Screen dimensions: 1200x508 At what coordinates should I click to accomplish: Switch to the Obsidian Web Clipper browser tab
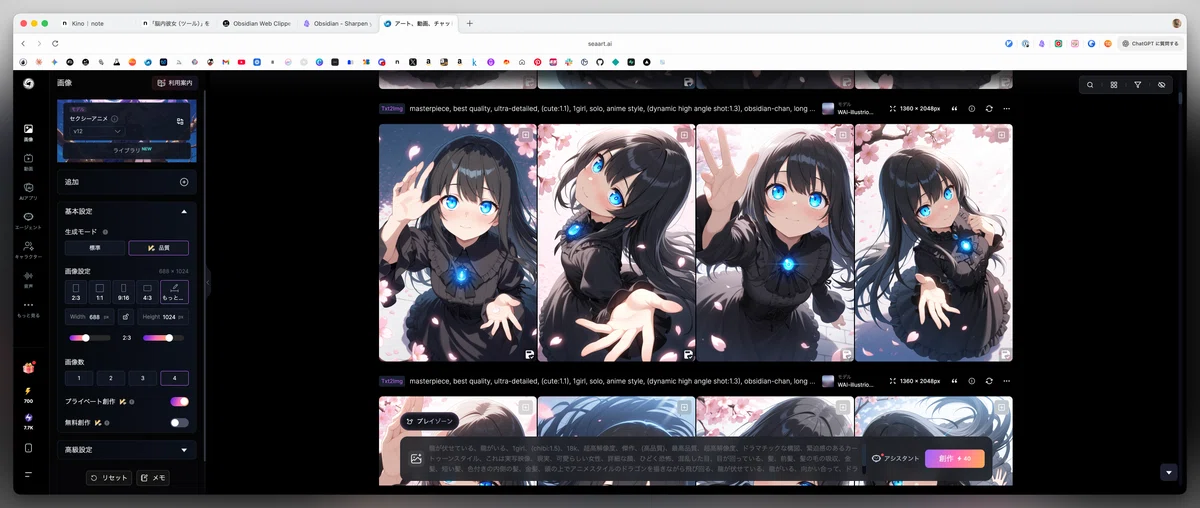coord(256,23)
